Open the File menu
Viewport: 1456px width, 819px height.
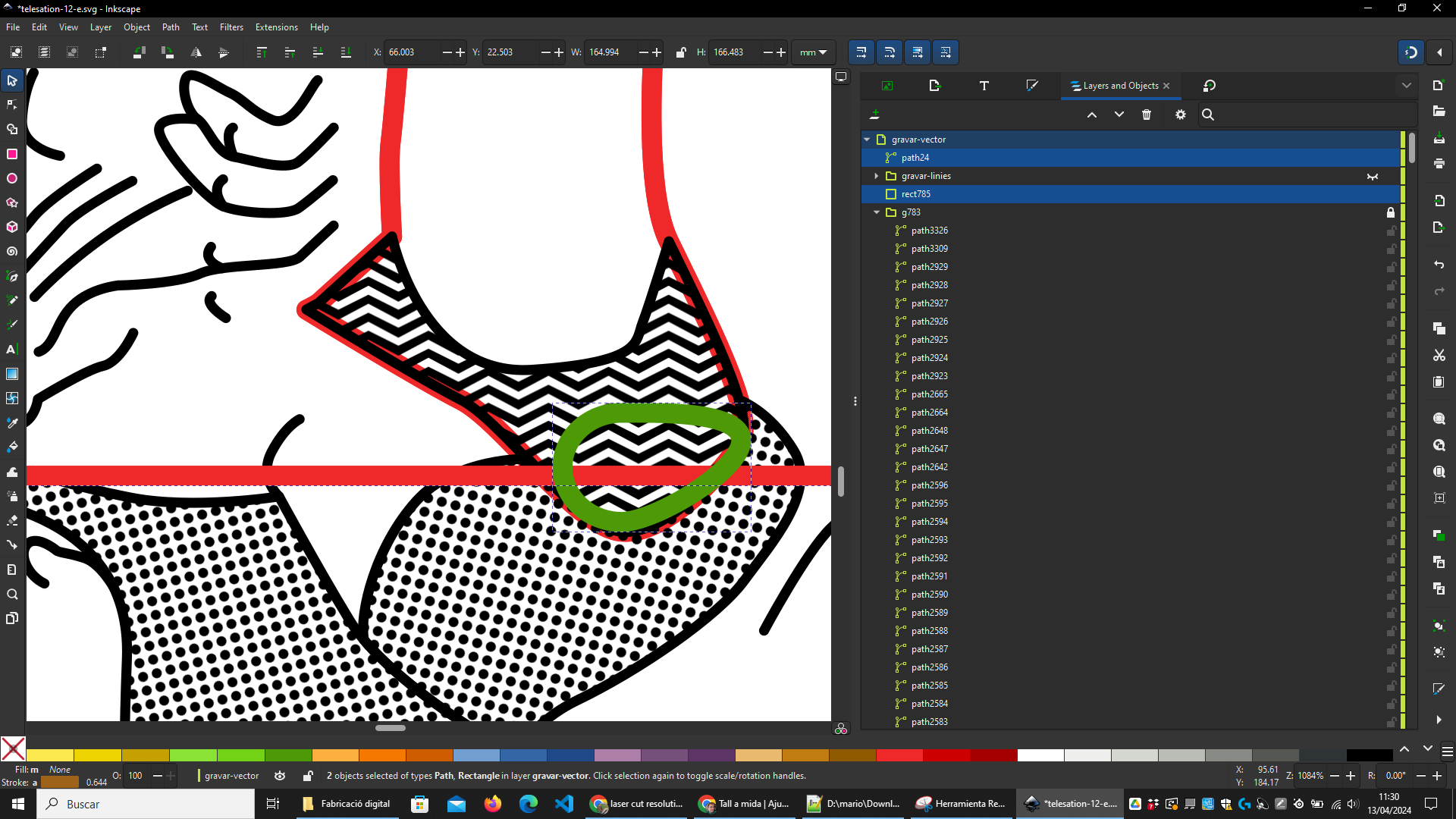13,27
